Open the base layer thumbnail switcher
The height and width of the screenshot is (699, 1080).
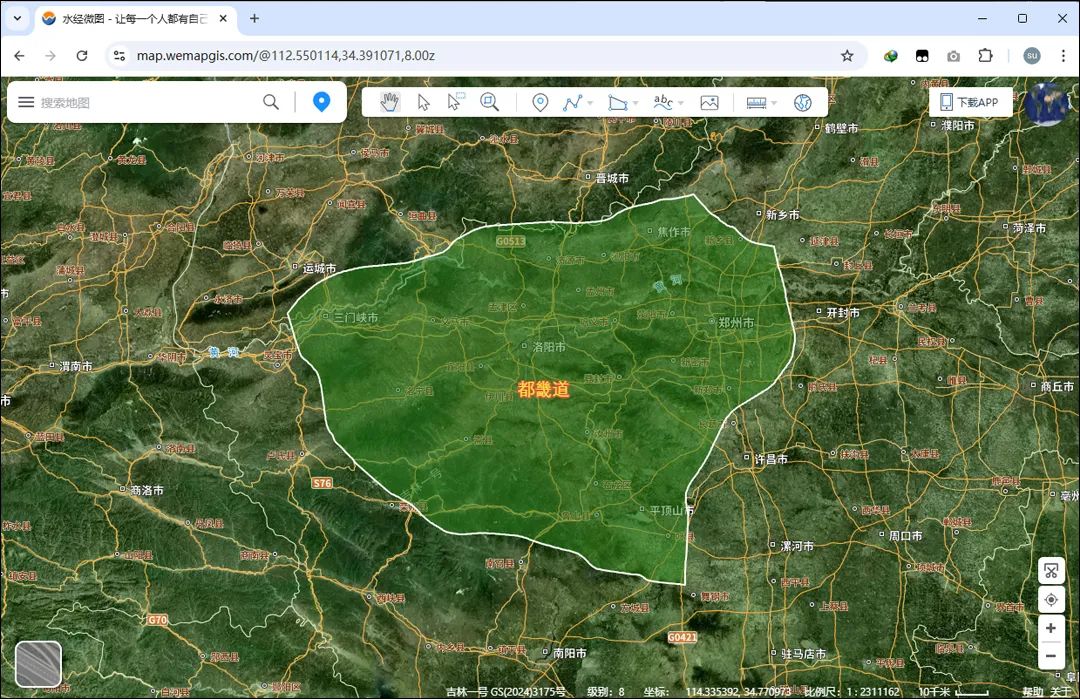click(x=39, y=664)
